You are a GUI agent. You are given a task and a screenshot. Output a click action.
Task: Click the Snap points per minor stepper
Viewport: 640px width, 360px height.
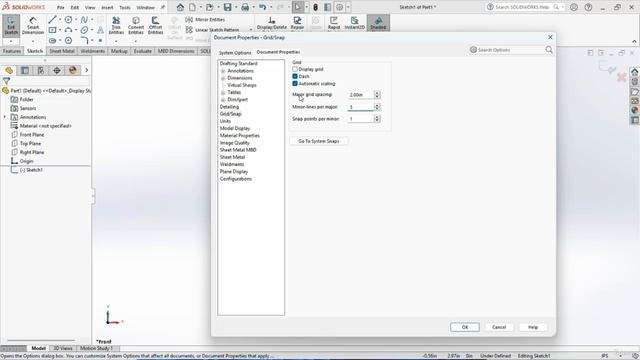click(x=377, y=119)
